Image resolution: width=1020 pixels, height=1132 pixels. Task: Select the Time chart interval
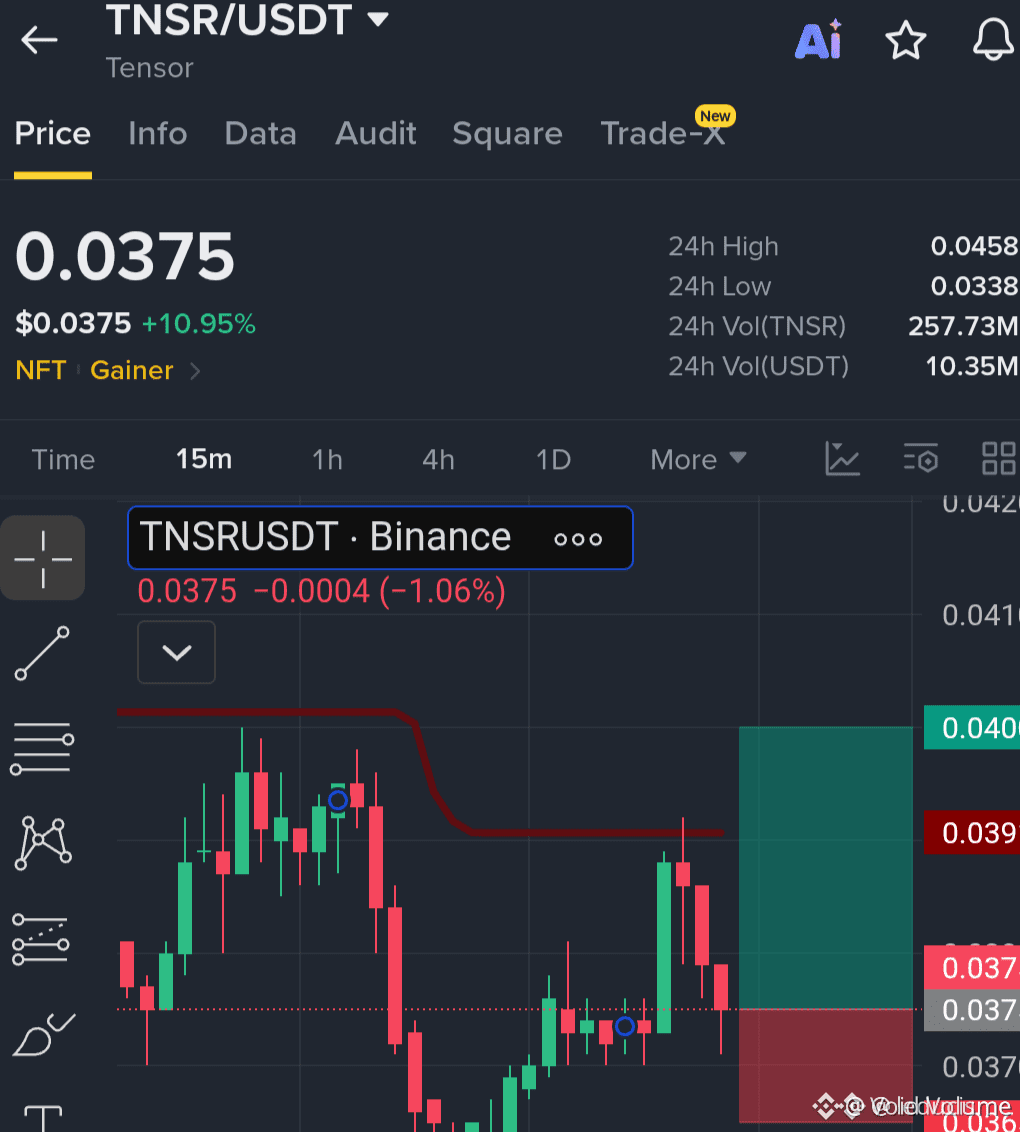point(64,460)
